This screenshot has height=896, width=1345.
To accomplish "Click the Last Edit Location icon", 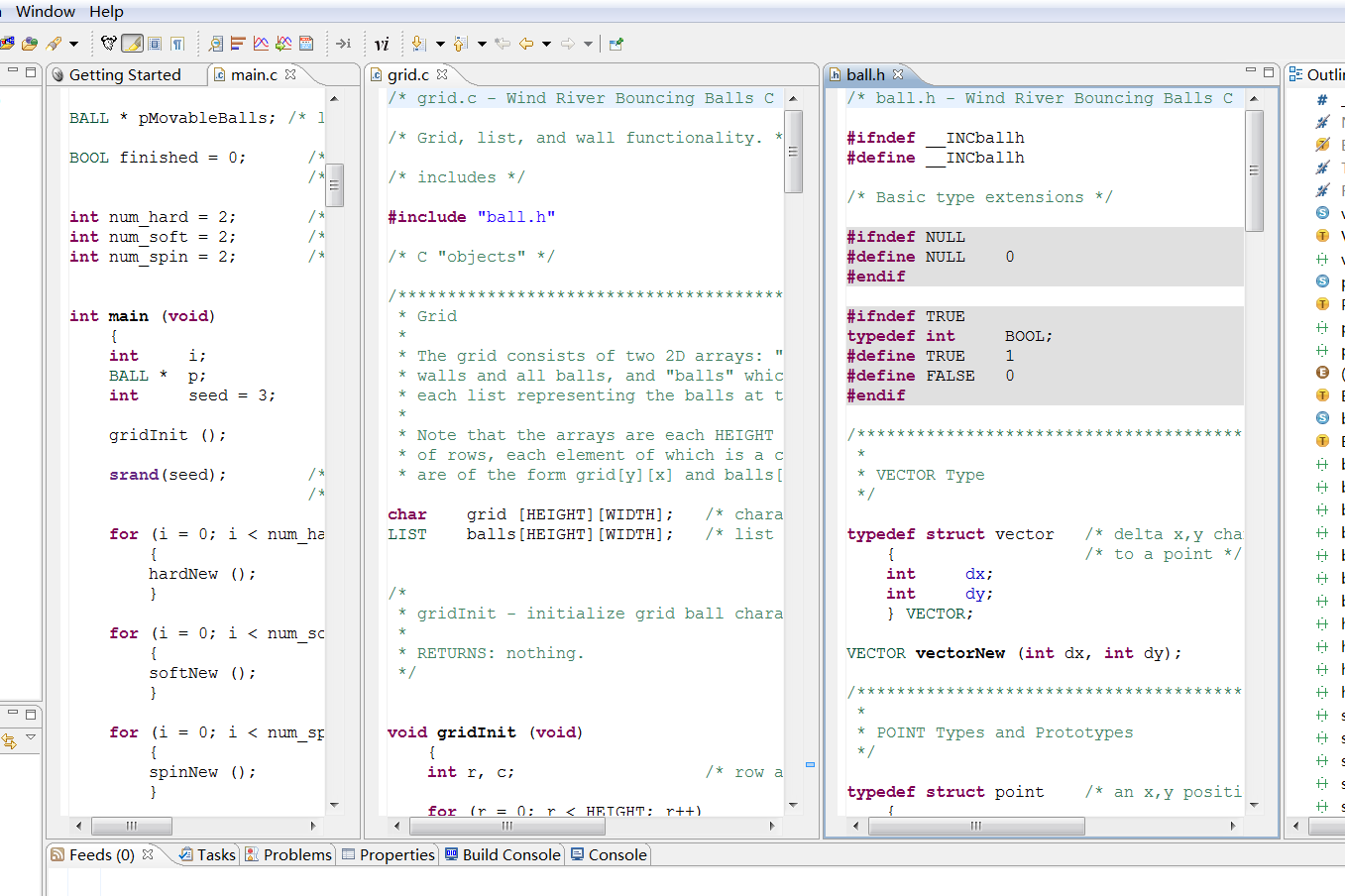I will (502, 43).
